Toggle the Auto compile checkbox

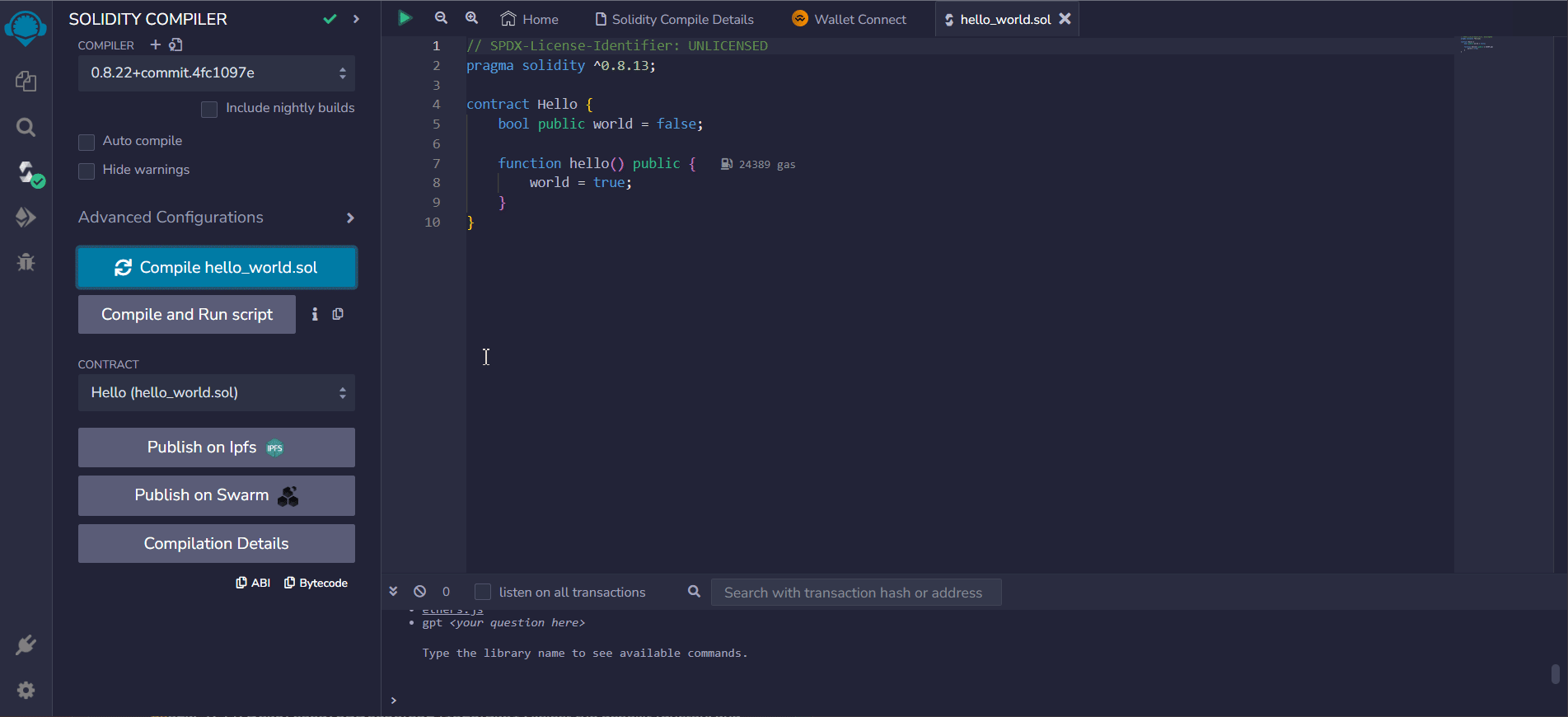pyautogui.click(x=87, y=142)
